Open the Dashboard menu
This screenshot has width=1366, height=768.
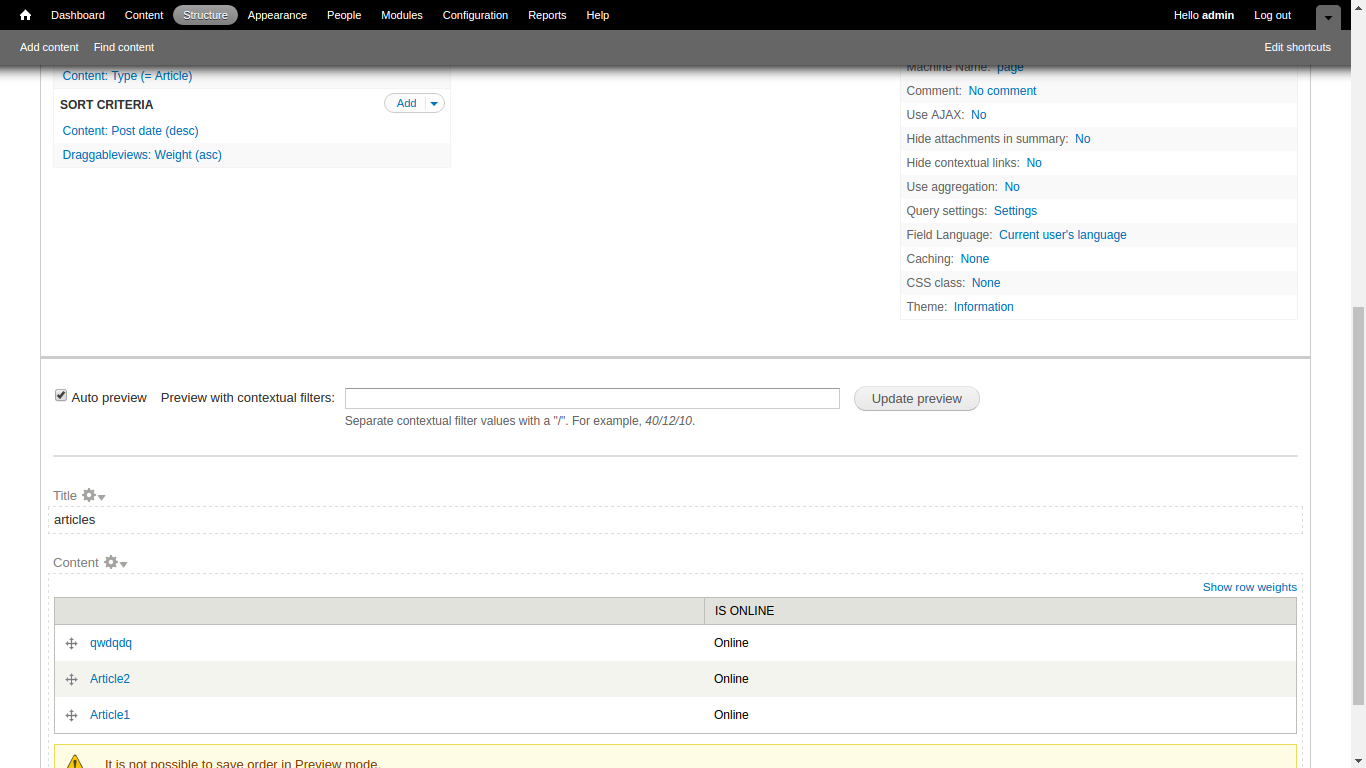tap(78, 15)
